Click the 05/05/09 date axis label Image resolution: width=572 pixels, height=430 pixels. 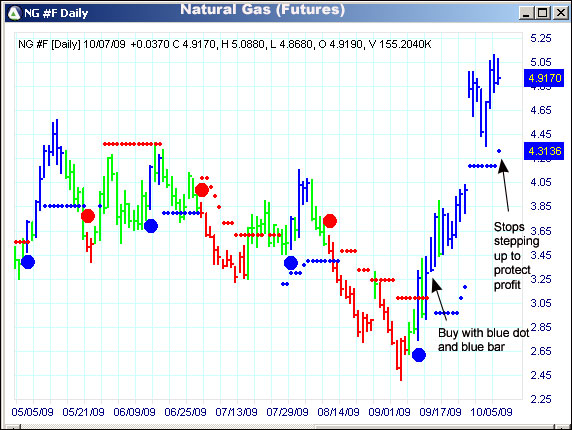tap(32, 412)
